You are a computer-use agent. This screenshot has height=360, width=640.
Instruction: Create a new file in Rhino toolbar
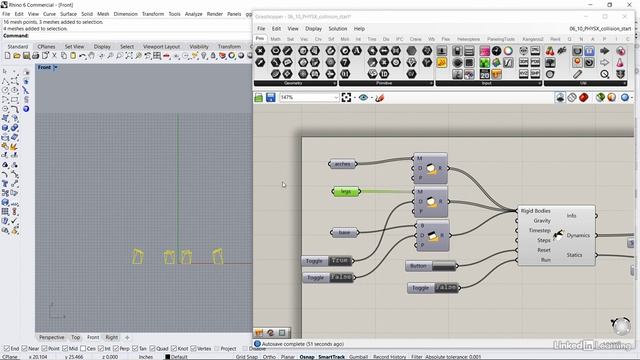click(7, 56)
